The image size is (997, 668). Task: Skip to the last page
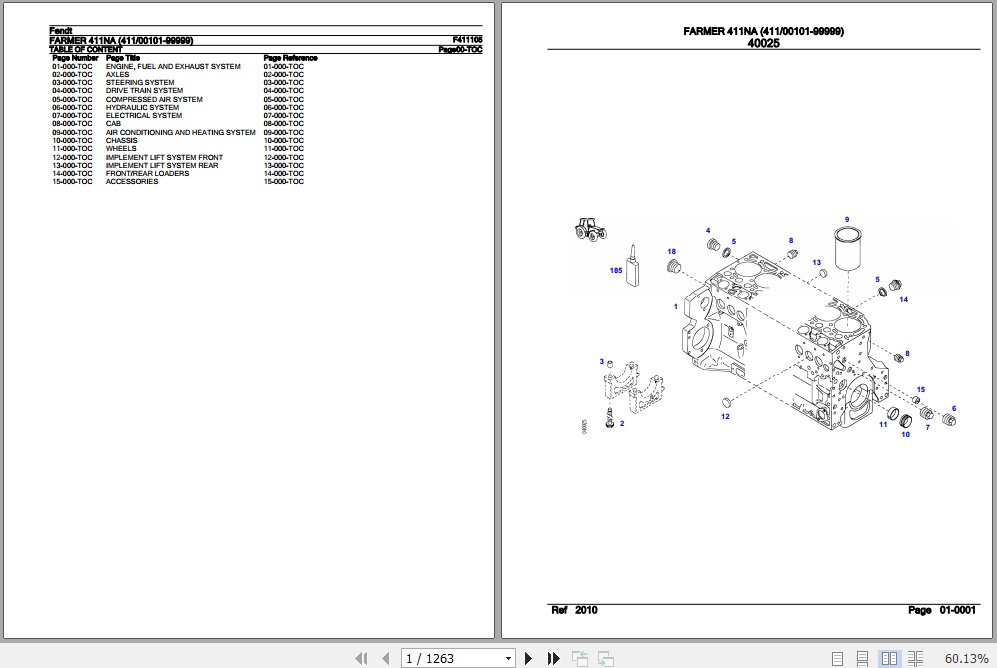(x=554, y=658)
